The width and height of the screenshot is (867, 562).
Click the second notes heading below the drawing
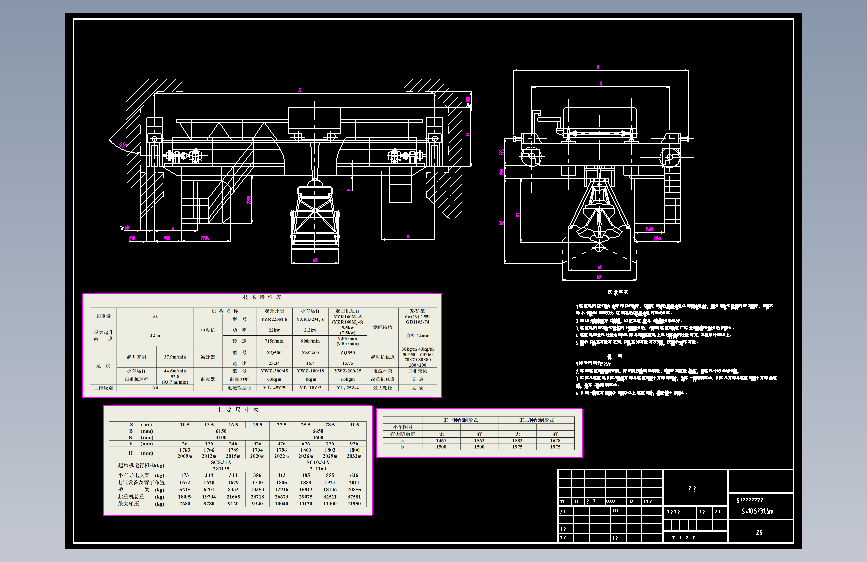[615, 356]
